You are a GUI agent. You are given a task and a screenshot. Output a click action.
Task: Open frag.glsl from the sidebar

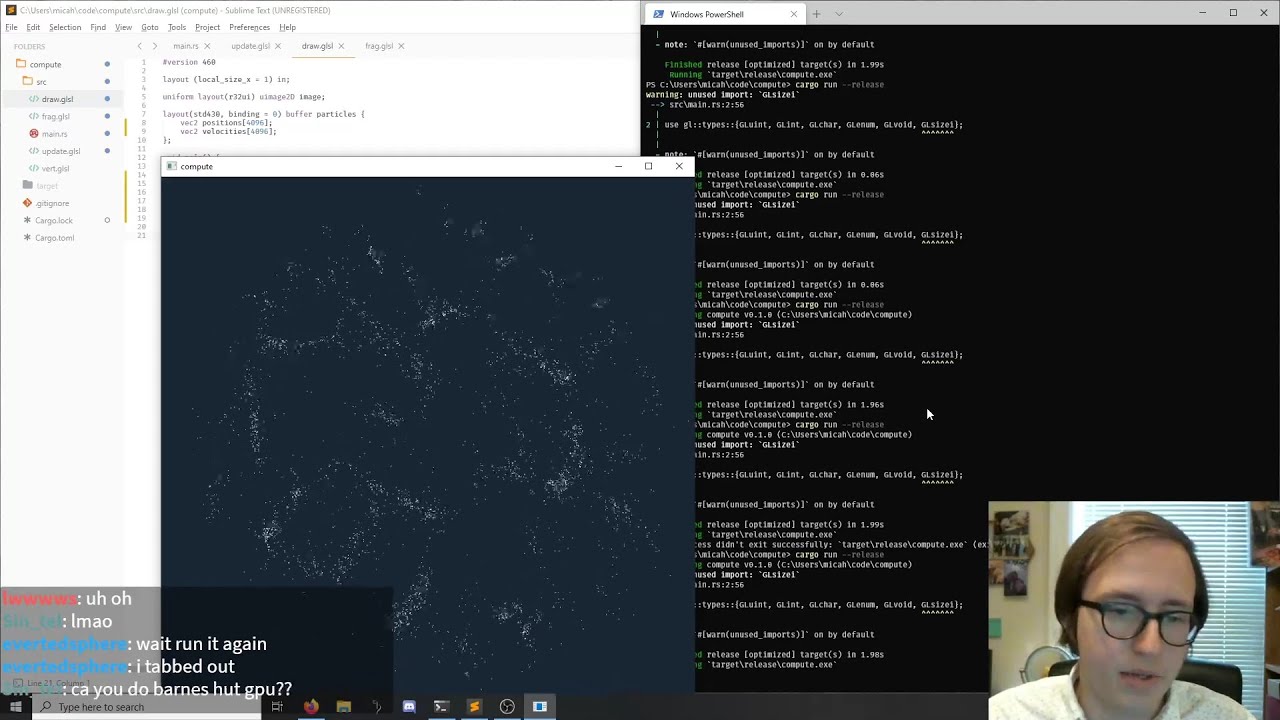tap(56, 116)
